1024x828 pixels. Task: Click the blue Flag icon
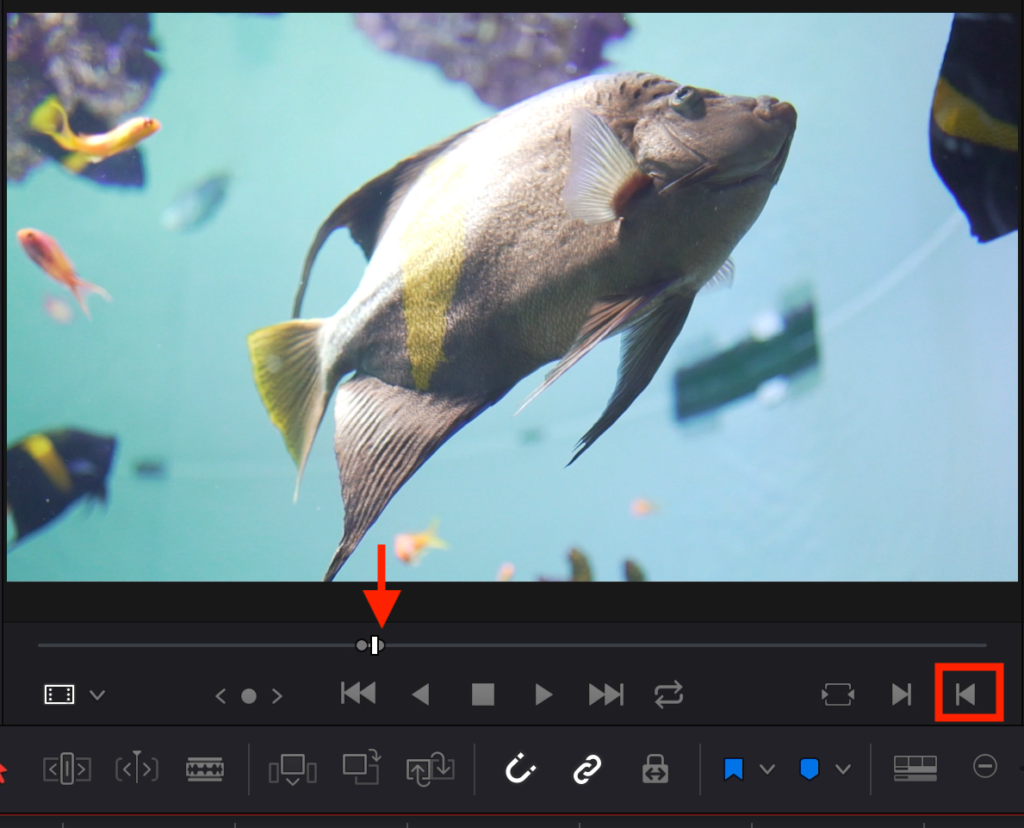[x=733, y=769]
